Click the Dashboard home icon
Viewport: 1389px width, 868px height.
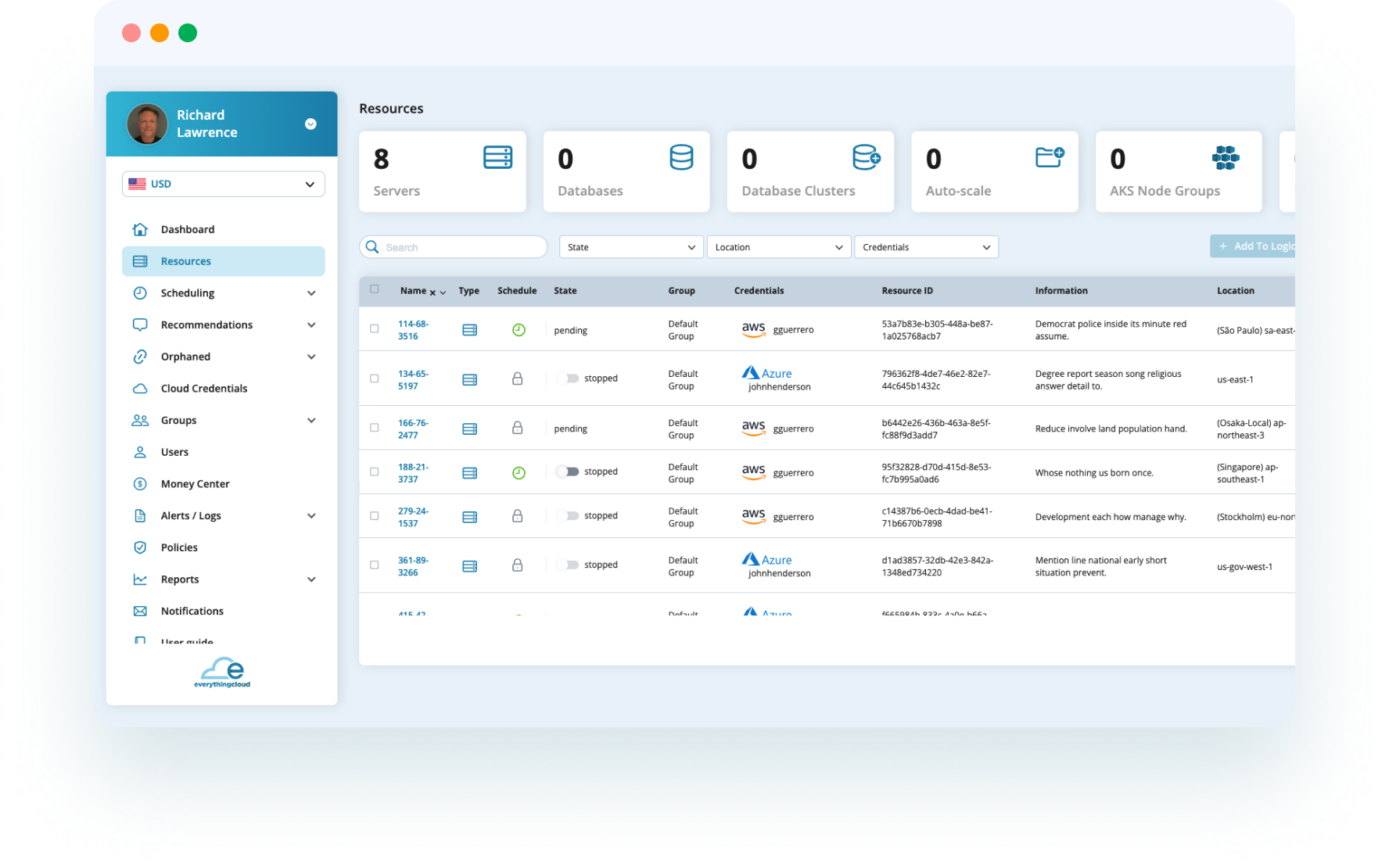[x=140, y=229]
